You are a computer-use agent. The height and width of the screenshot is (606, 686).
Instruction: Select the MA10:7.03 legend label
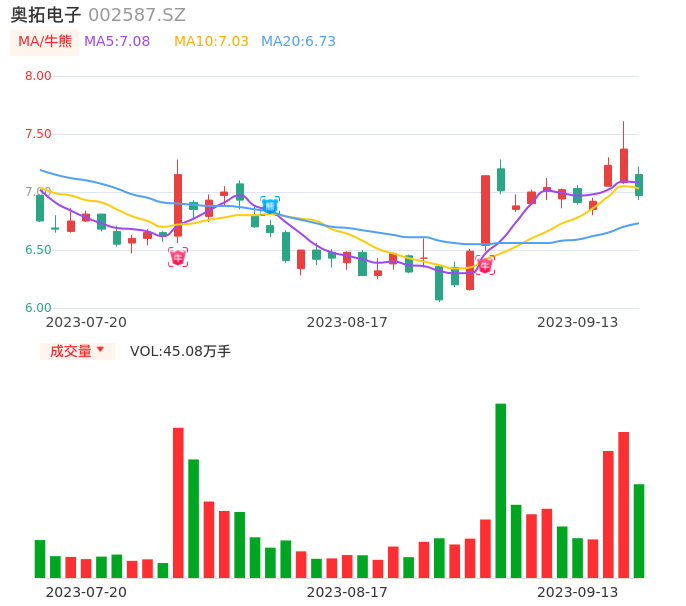pyautogui.click(x=211, y=42)
